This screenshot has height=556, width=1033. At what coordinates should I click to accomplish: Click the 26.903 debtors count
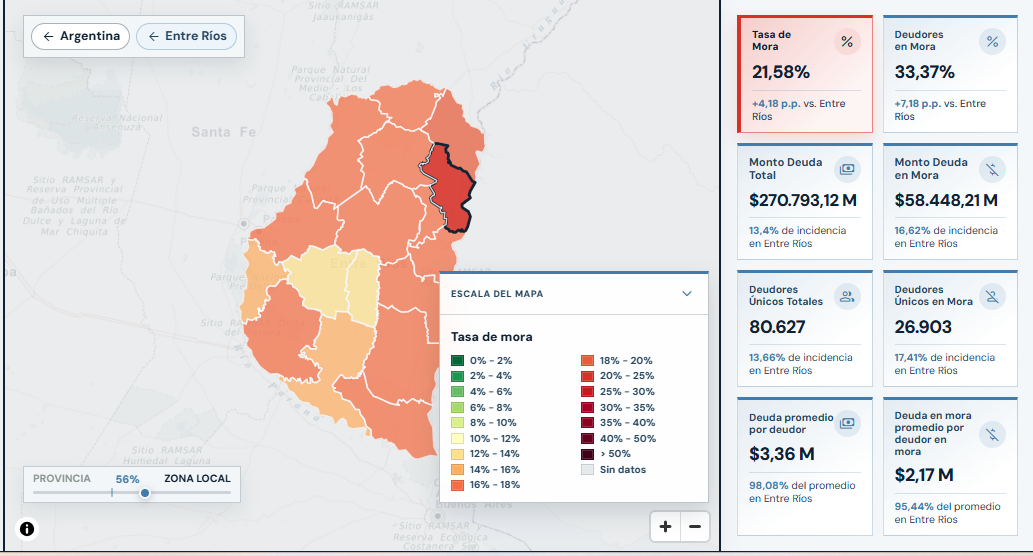point(923,327)
